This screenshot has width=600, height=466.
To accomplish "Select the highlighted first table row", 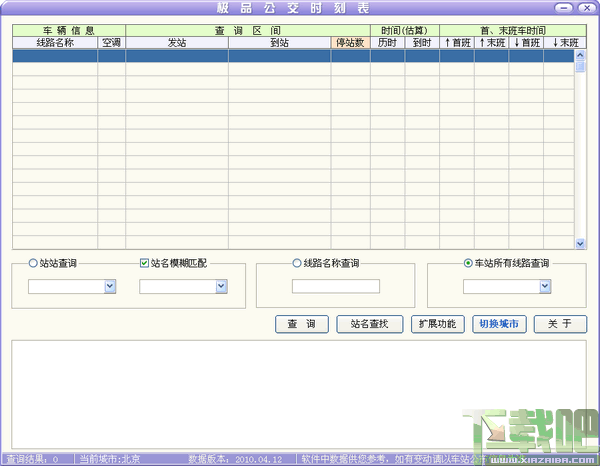I will [293, 56].
